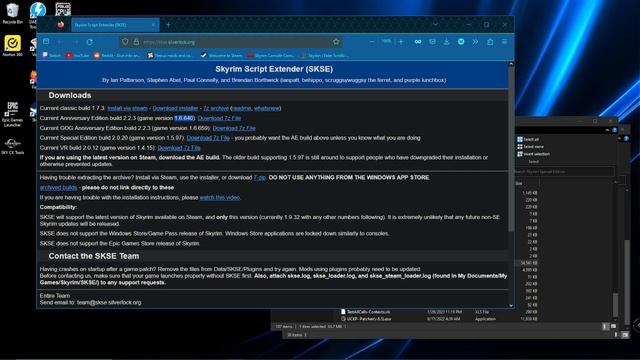Click the 7z archive link for classic build
This screenshot has width=640, height=360.
tap(216, 108)
